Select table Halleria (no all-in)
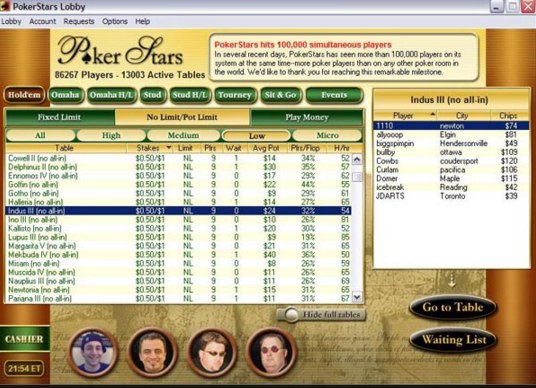The image size is (536, 388). pos(178,202)
